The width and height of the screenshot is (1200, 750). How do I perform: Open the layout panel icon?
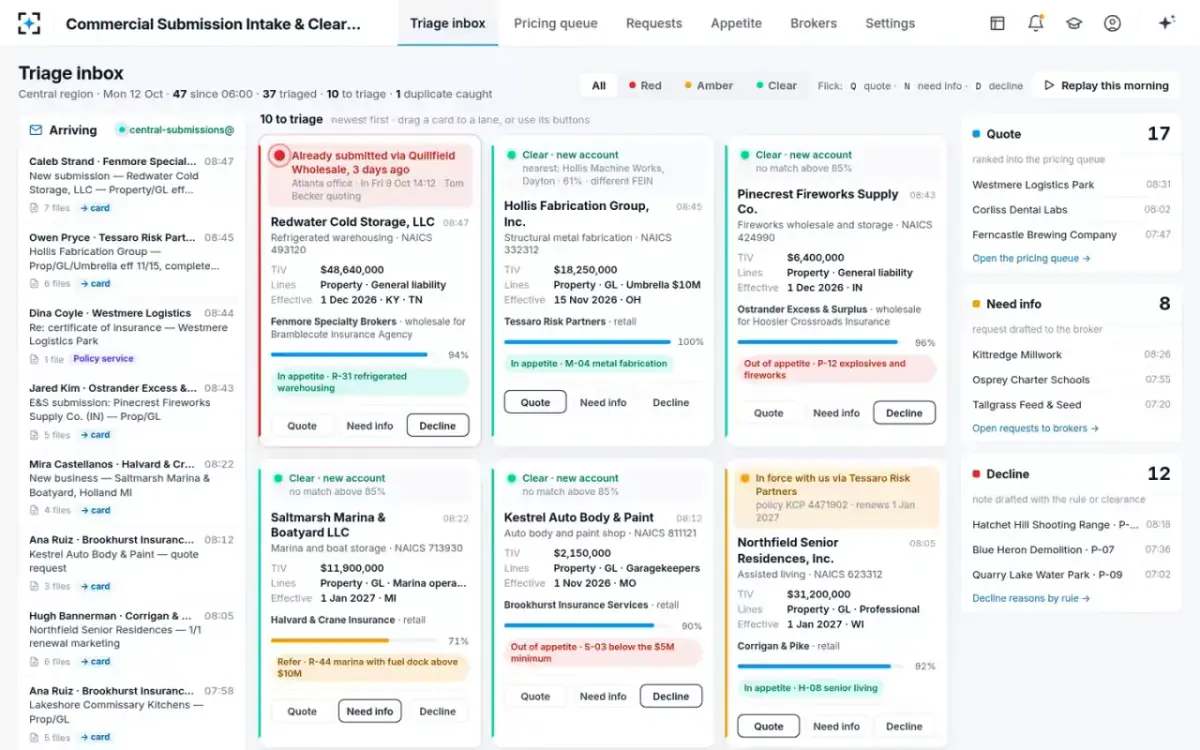point(997,23)
